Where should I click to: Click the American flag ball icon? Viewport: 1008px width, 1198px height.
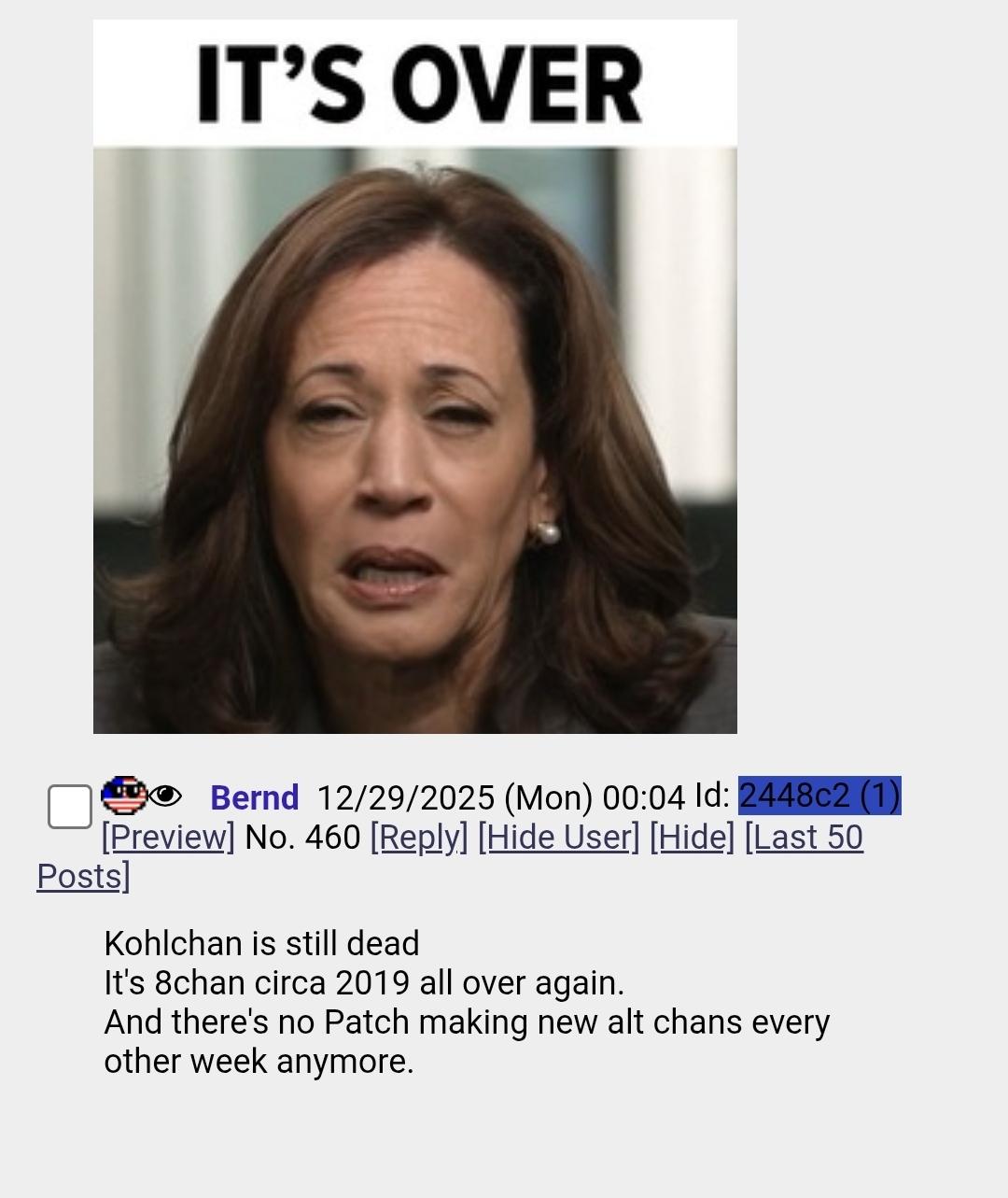(x=123, y=796)
